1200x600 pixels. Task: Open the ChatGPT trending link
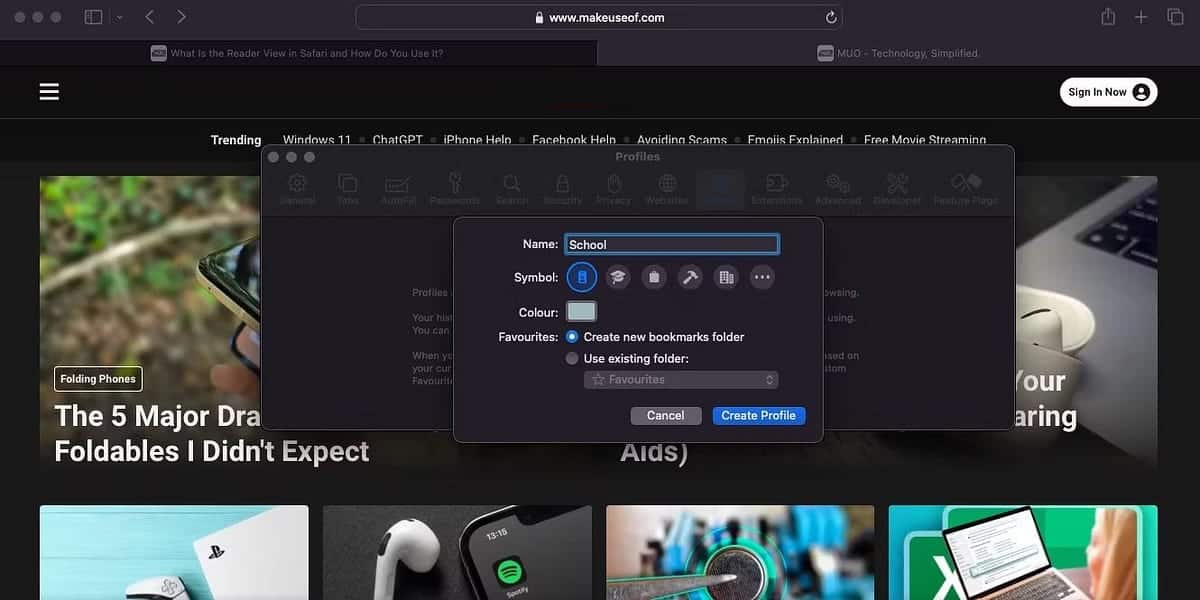pyautogui.click(x=397, y=140)
